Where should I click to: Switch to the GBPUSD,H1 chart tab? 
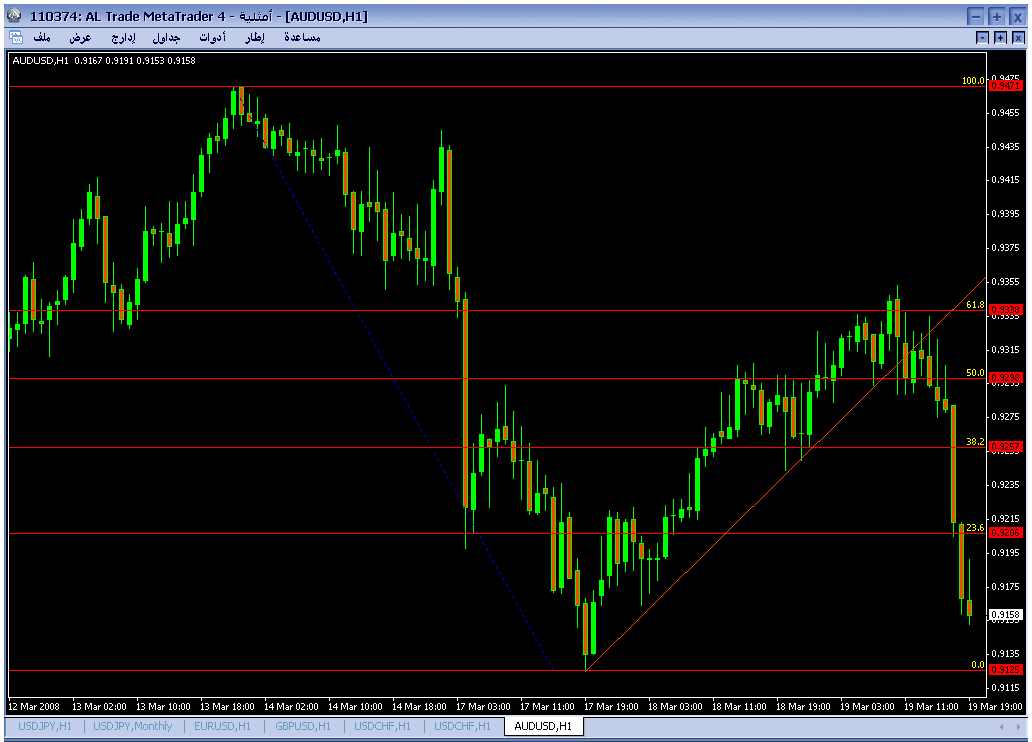click(x=303, y=726)
